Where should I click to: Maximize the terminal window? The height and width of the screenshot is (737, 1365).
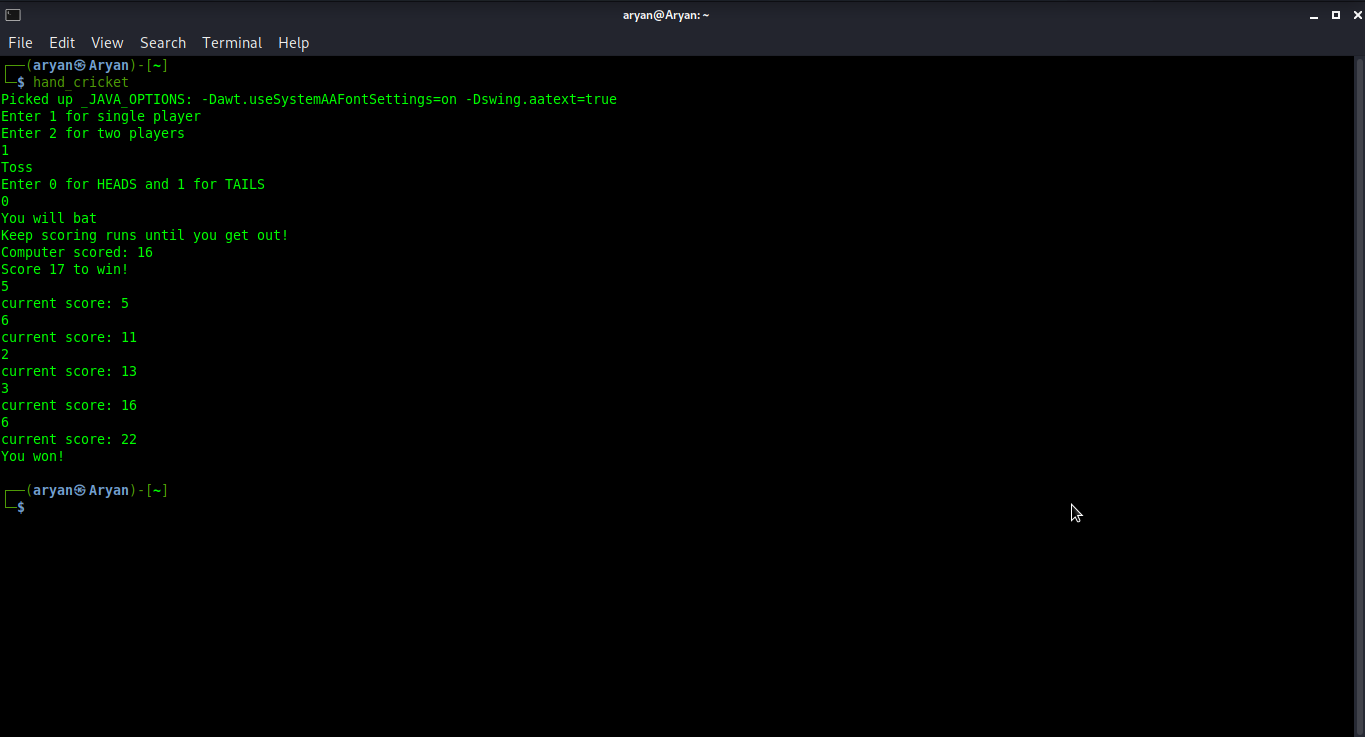[x=1334, y=14]
